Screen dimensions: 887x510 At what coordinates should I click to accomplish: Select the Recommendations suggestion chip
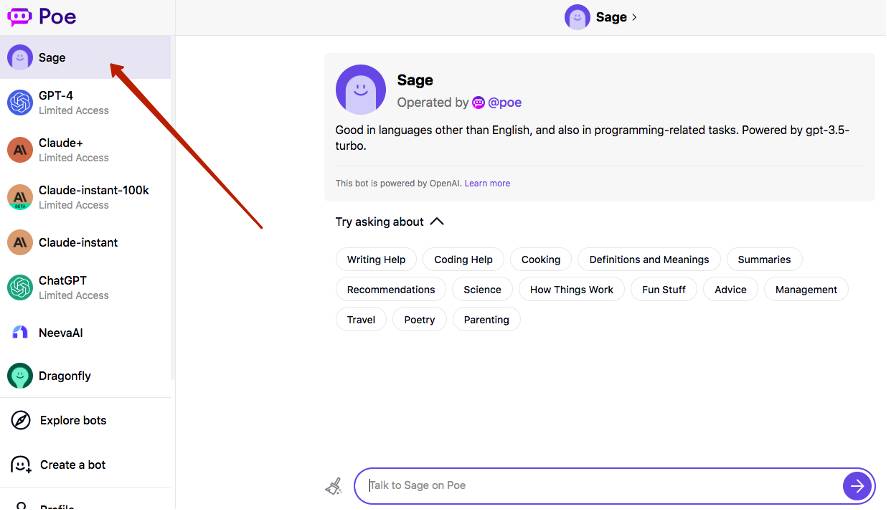[391, 289]
